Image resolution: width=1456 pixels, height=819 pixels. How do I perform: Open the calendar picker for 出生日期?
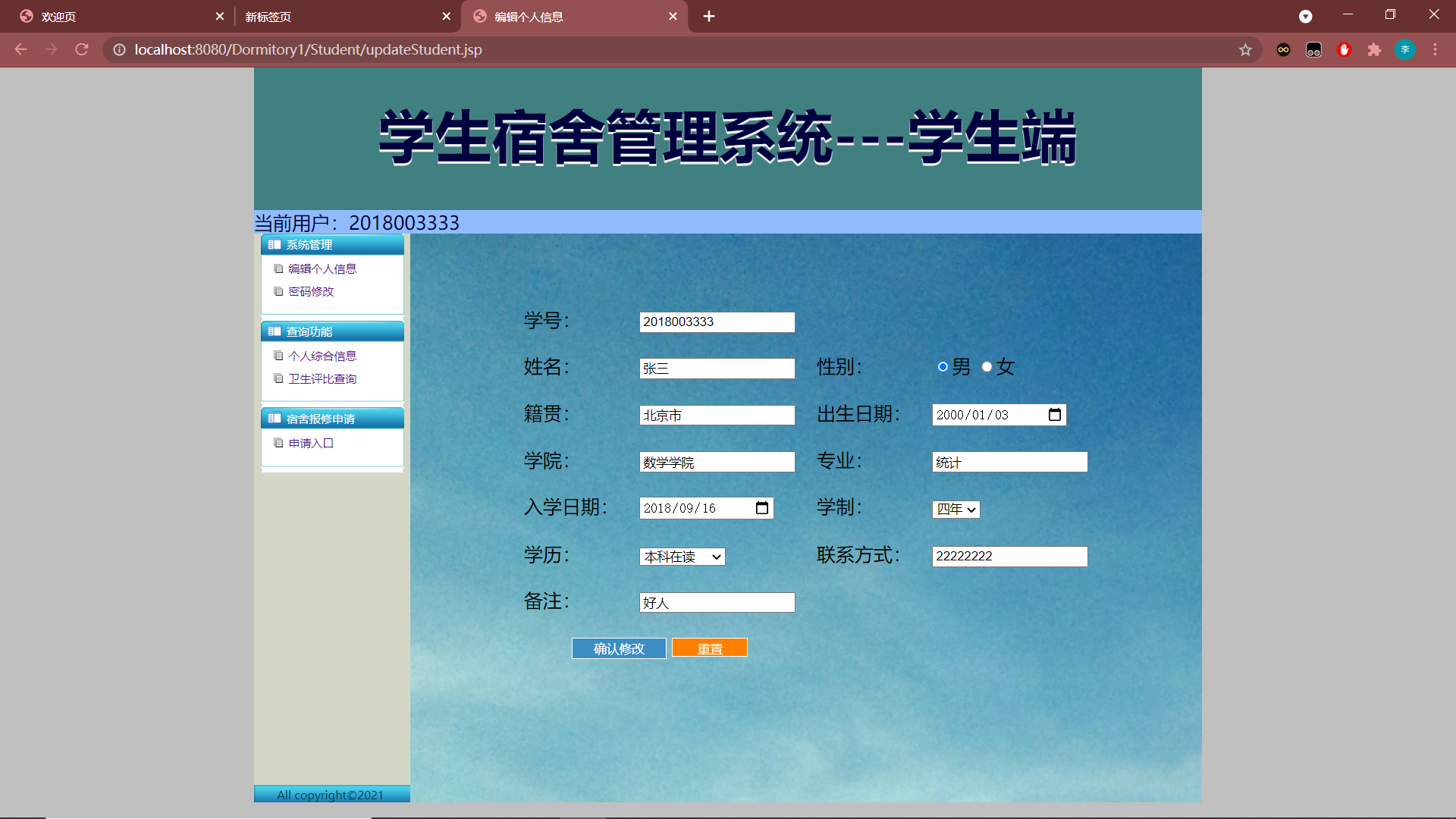[1055, 414]
